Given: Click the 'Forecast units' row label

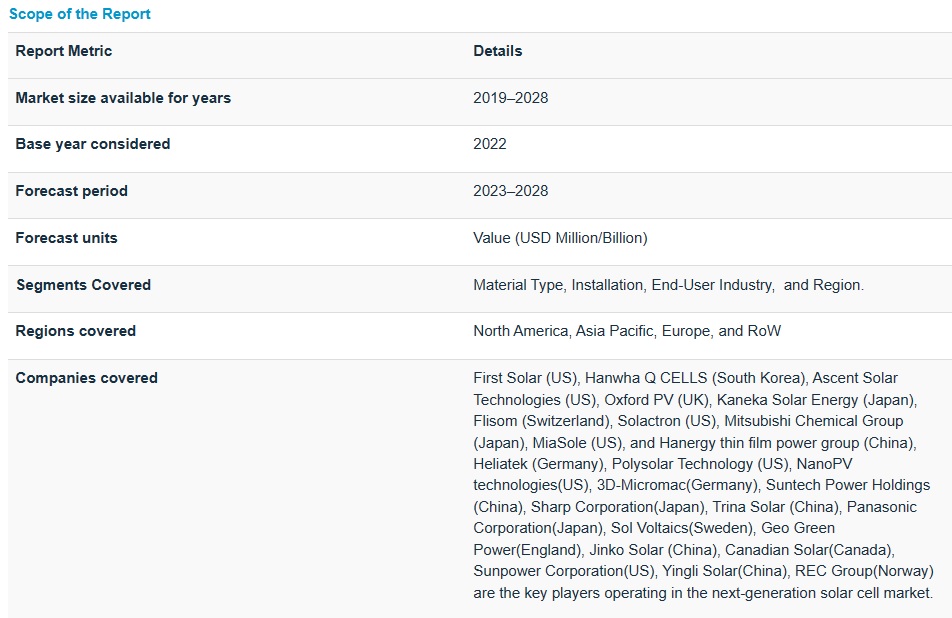Looking at the screenshot, I should [66, 238].
